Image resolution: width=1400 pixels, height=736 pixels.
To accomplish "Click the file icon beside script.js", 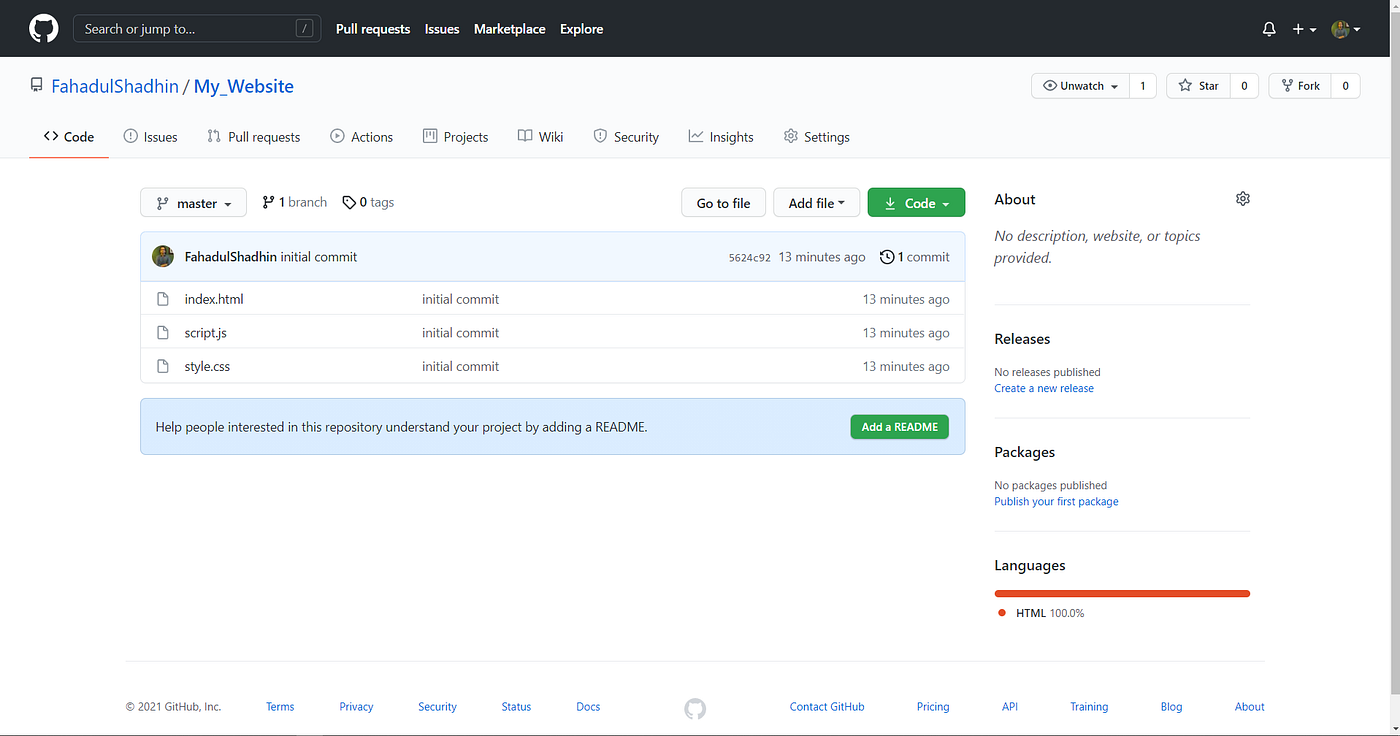I will 163,333.
